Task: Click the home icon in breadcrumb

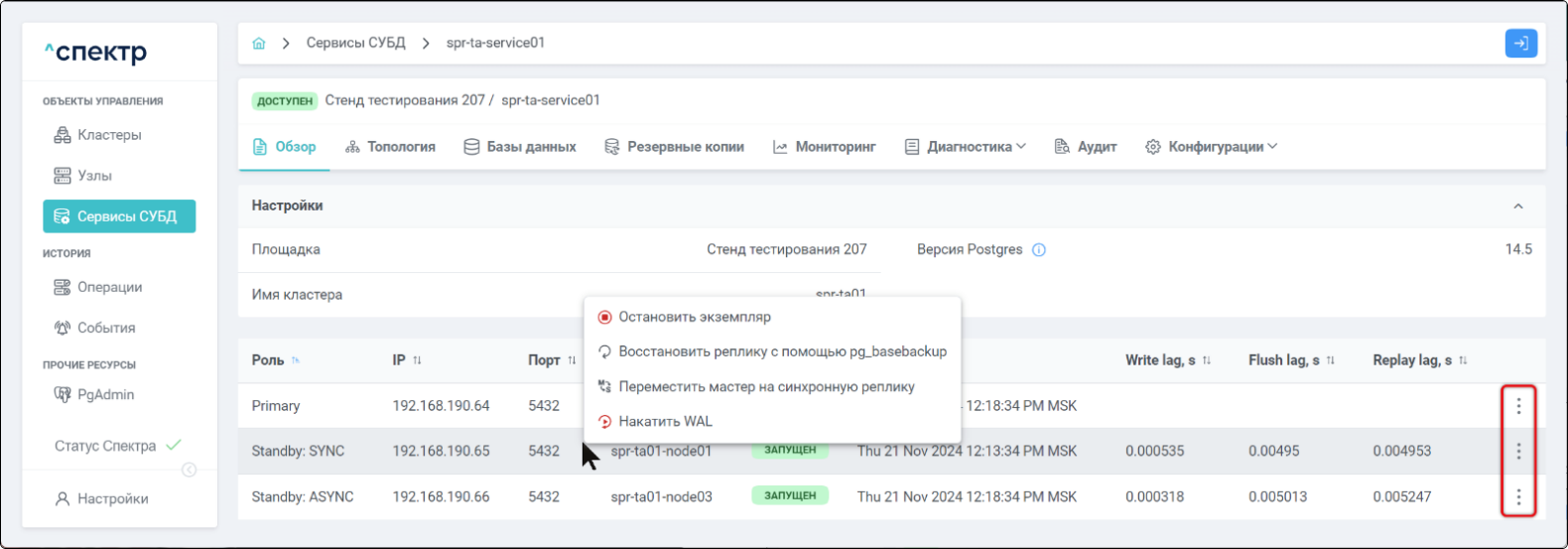Action: (259, 44)
